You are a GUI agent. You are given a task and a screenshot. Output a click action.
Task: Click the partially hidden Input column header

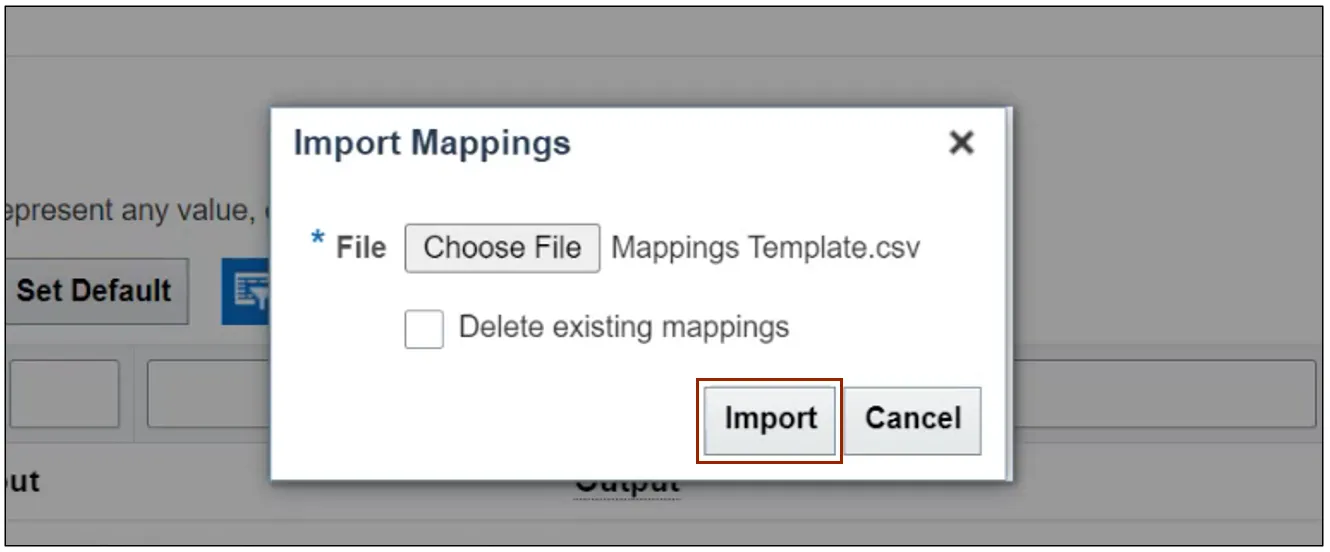point(22,482)
